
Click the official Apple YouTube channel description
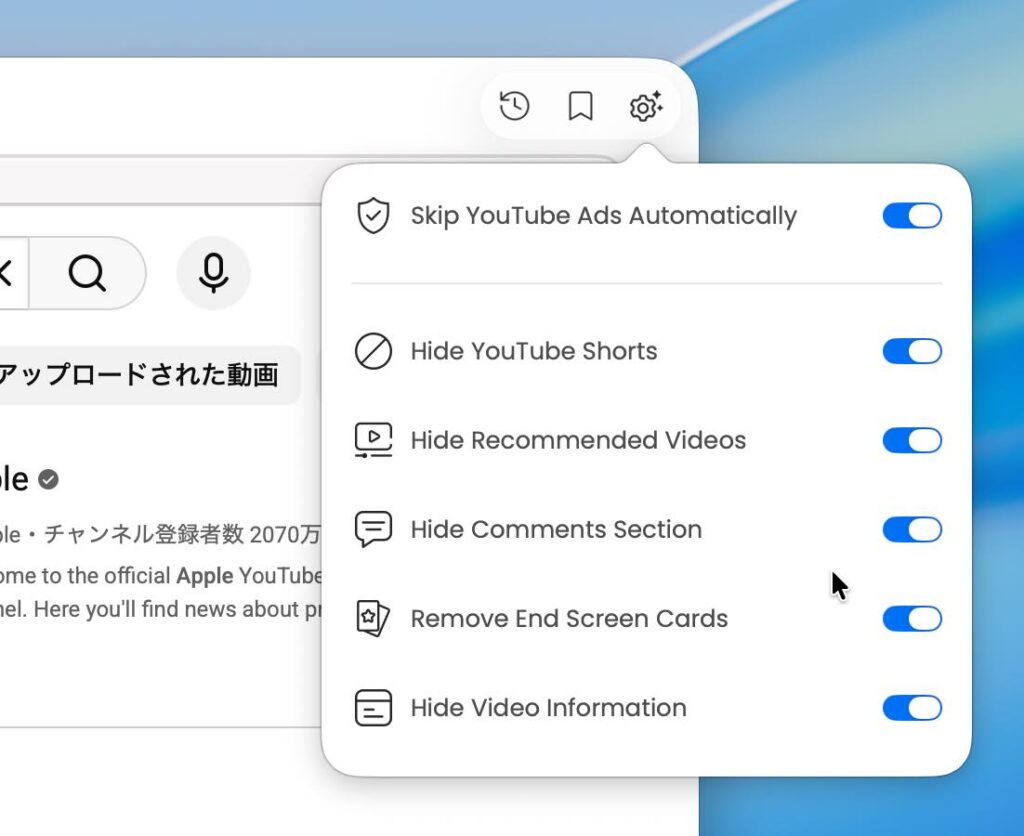click(x=161, y=592)
